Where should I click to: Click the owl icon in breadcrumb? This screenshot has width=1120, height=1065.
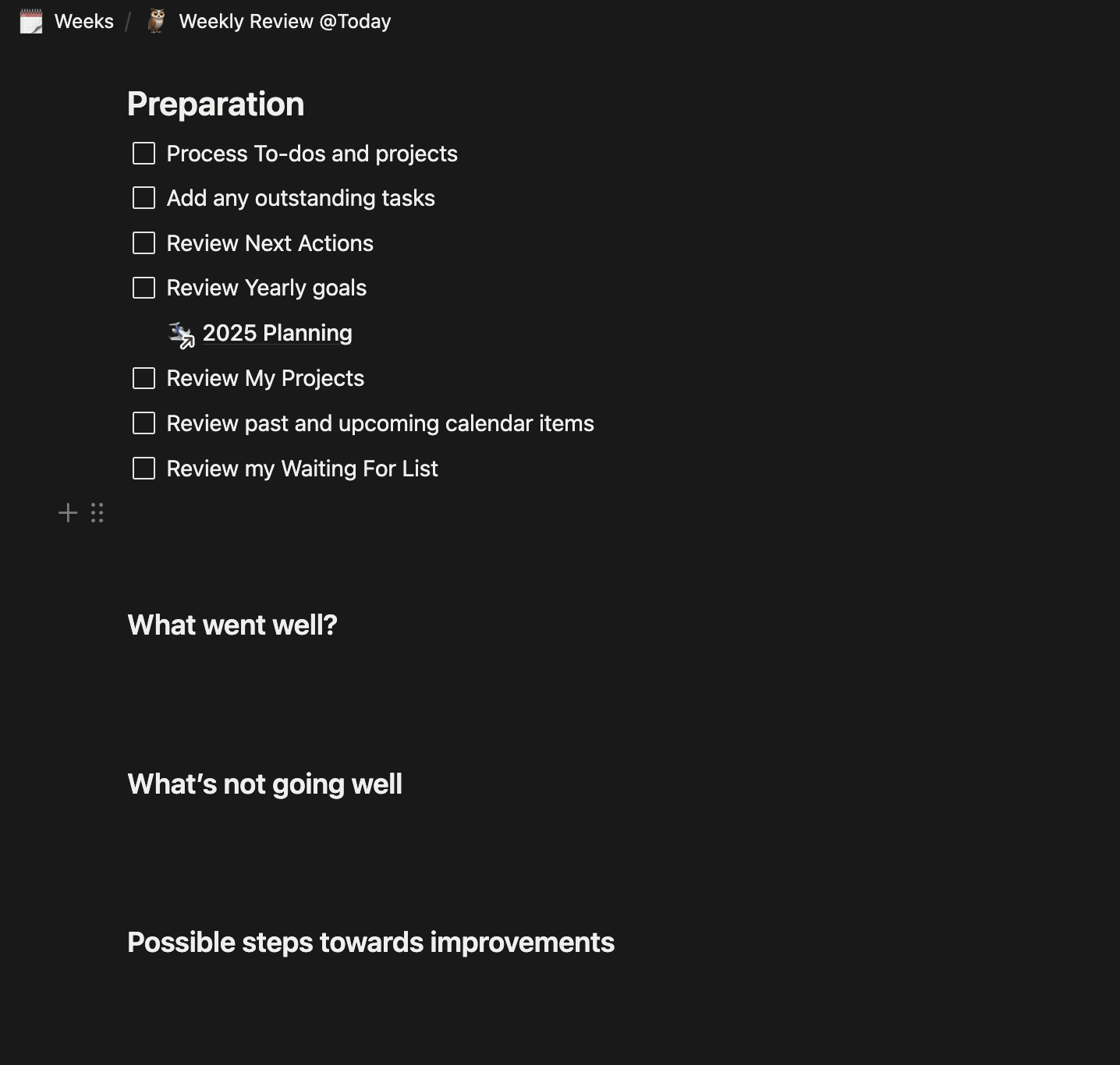157,21
